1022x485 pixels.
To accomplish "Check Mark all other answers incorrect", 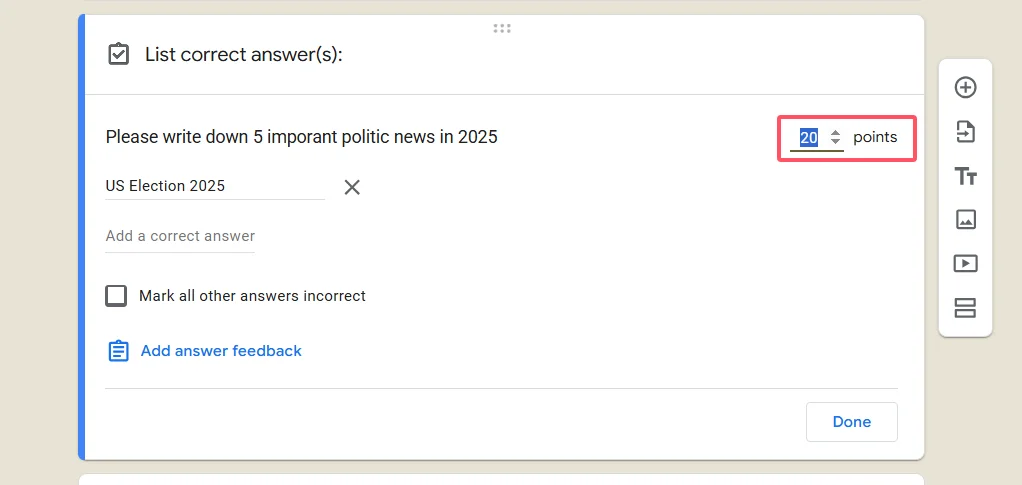I will pos(117,296).
